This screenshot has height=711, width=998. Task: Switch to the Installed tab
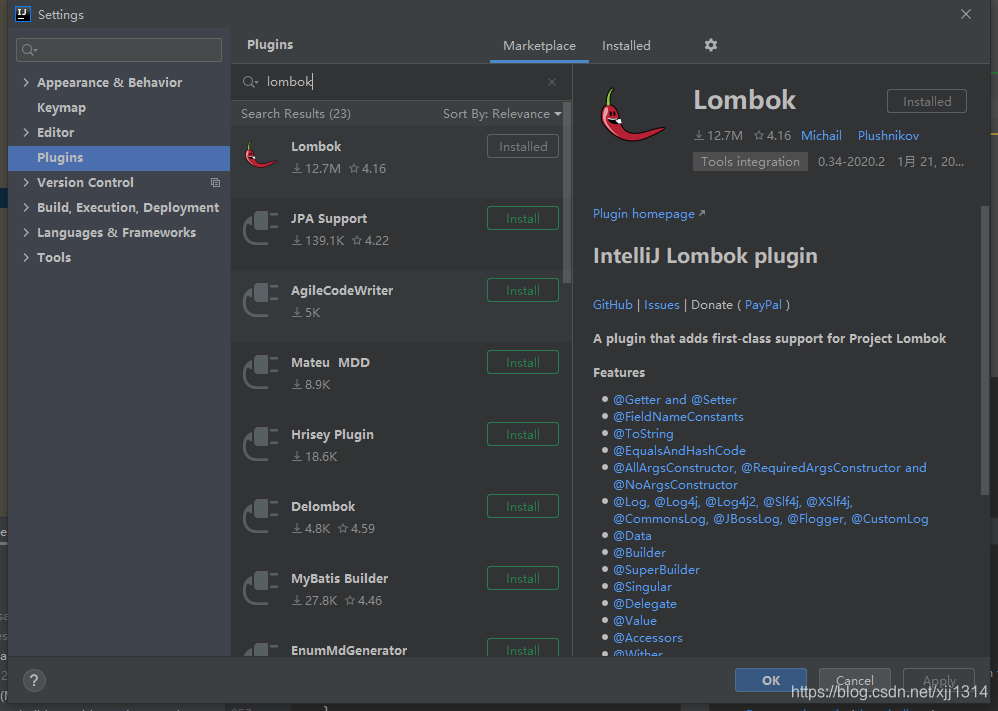click(626, 46)
